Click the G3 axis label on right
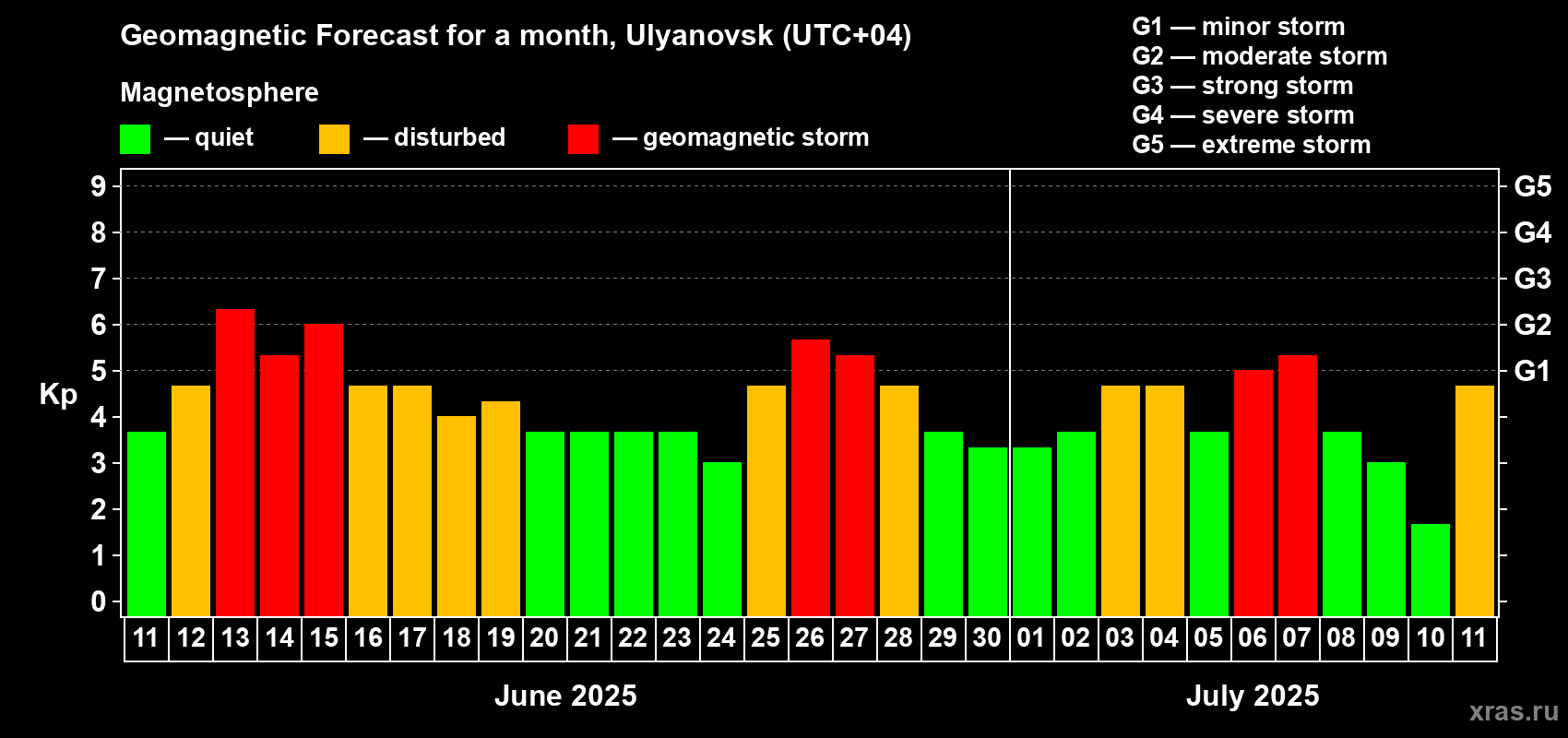The width and height of the screenshot is (1568, 738). click(1533, 279)
